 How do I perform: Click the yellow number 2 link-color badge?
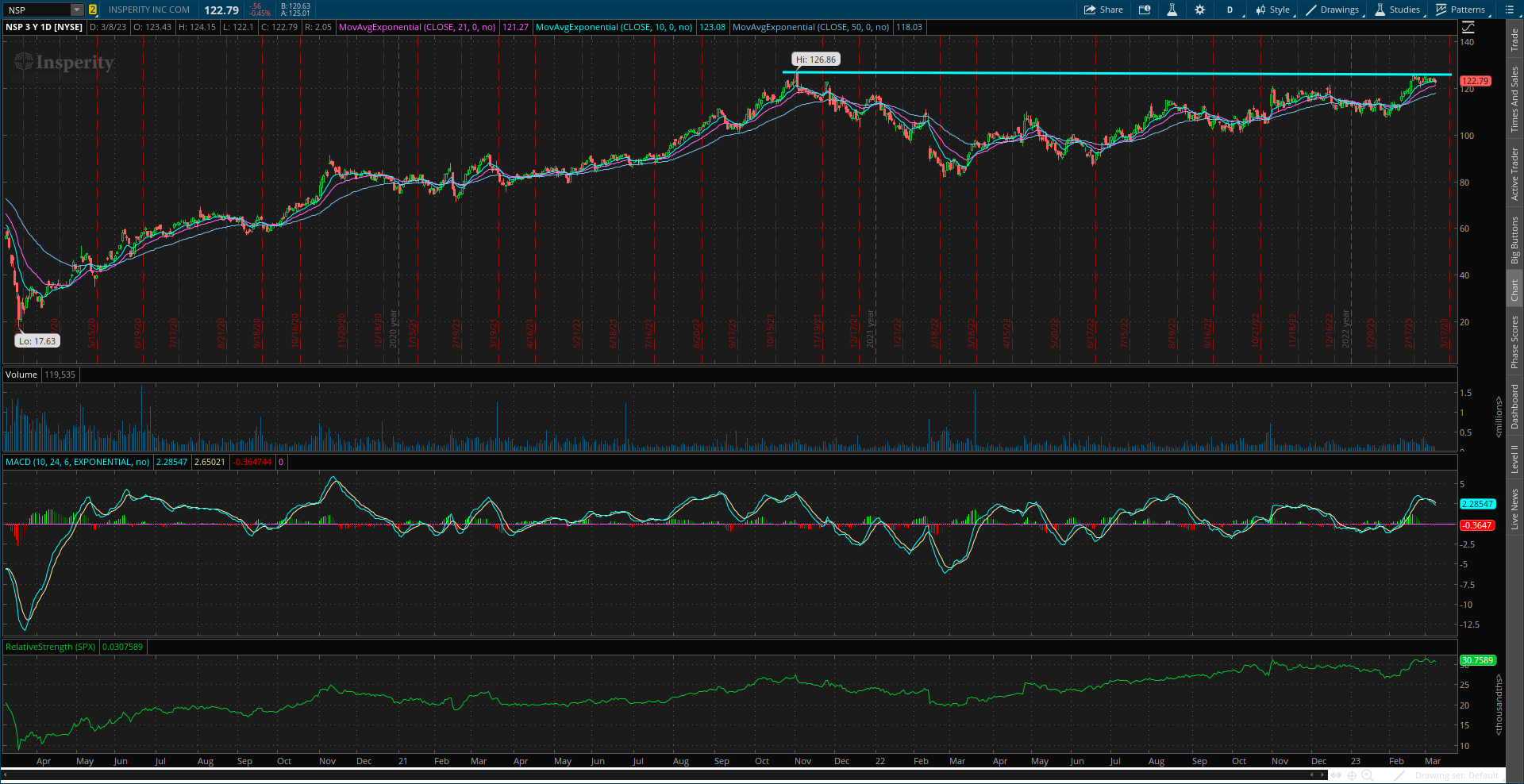coord(93,10)
